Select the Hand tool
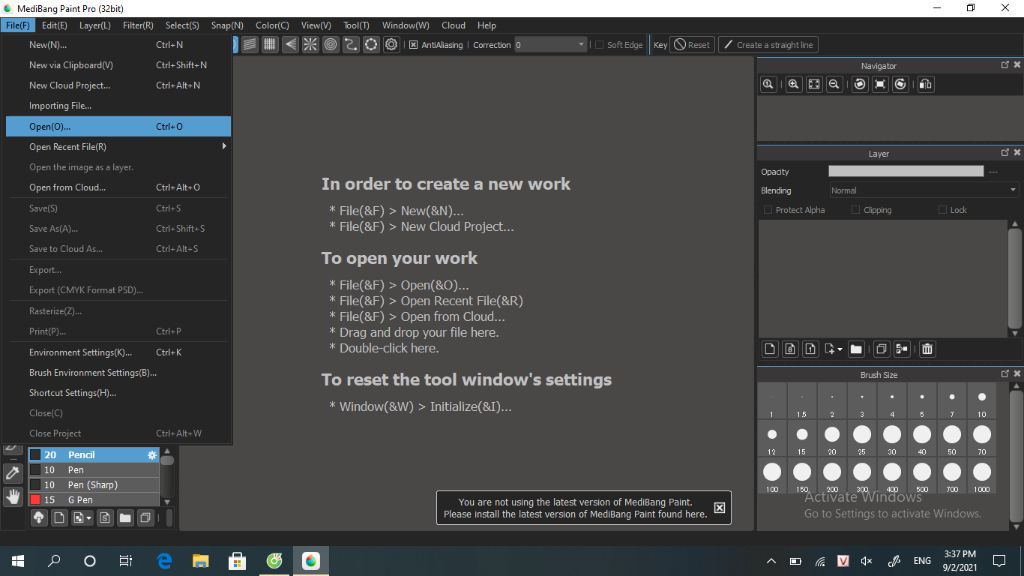Image resolution: width=1024 pixels, height=576 pixels. coord(12,497)
